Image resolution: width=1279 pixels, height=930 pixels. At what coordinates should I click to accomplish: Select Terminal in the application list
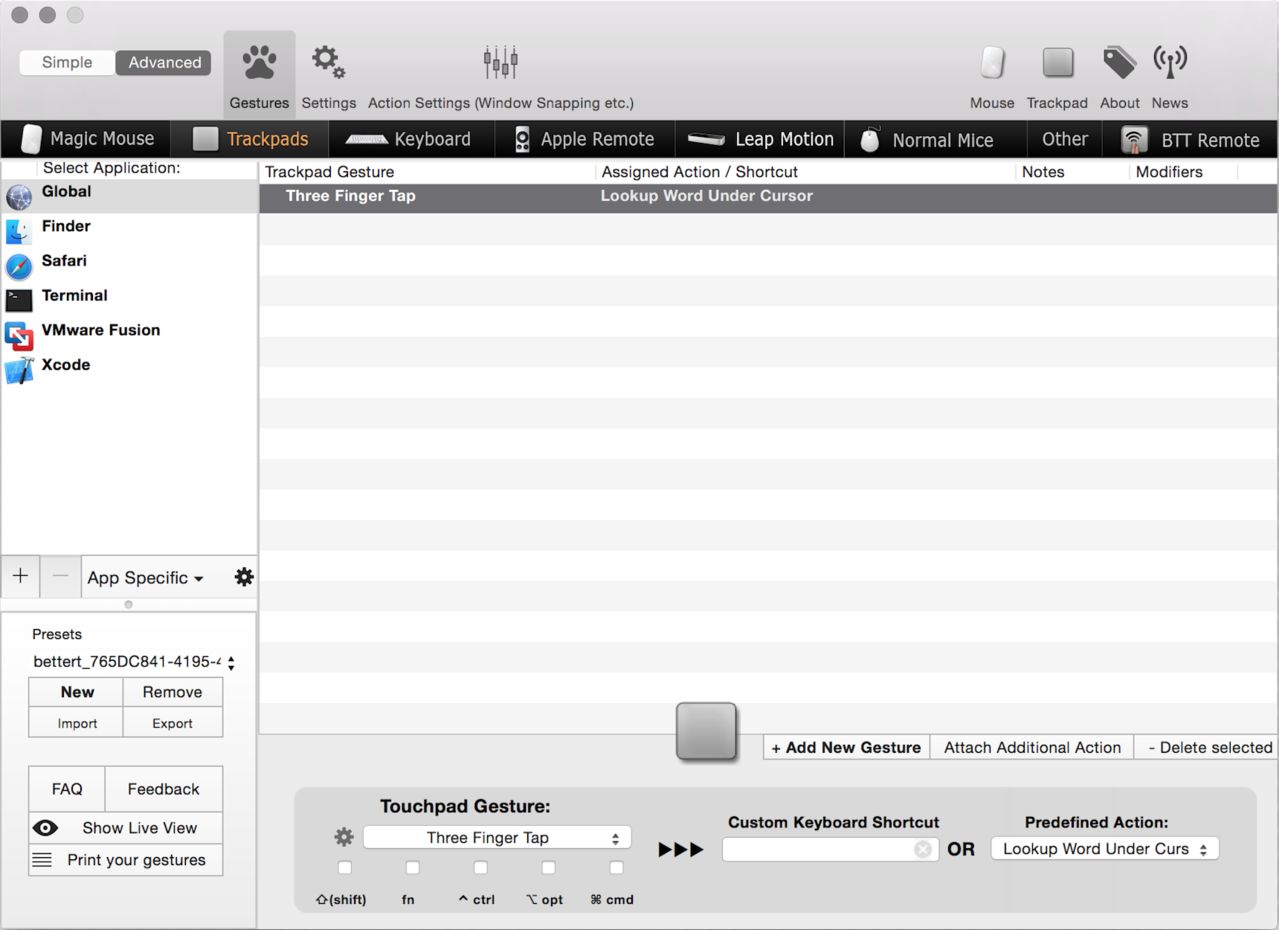(129, 299)
